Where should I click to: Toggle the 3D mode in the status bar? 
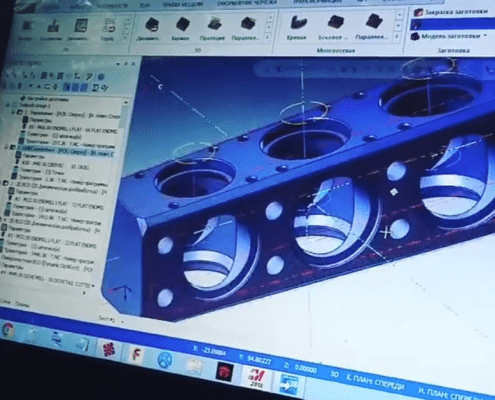(334, 374)
